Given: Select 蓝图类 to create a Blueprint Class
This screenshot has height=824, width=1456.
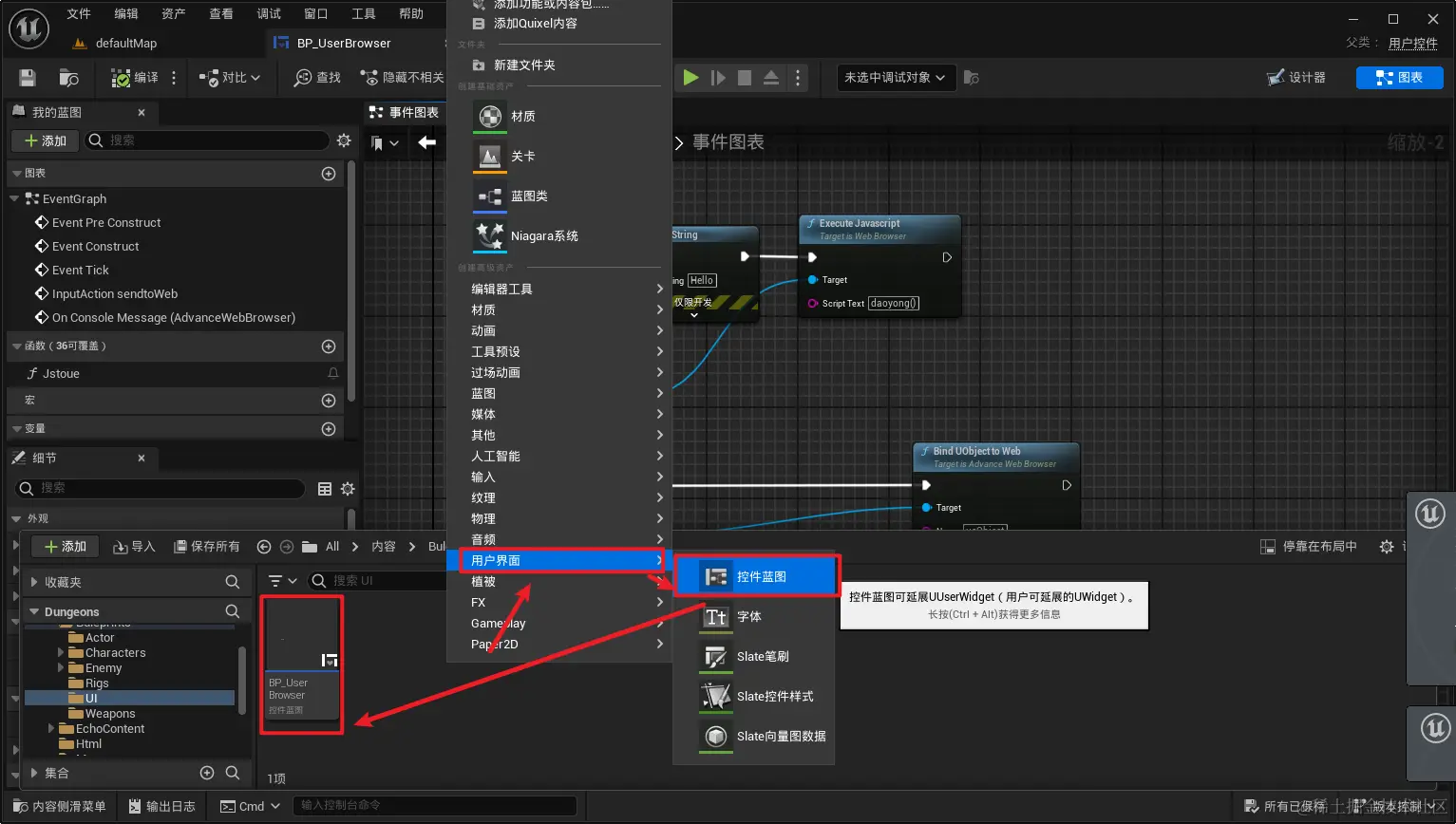Looking at the screenshot, I should coord(527,196).
